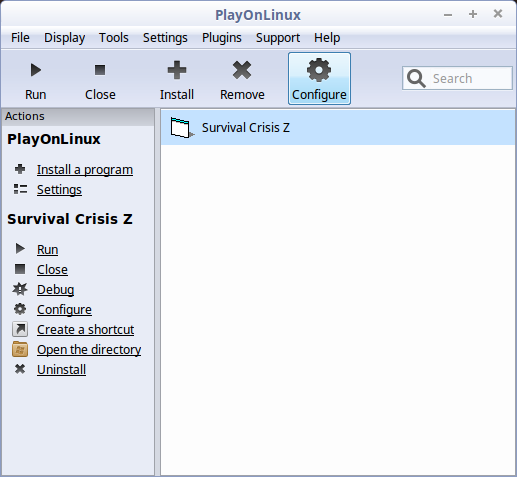Click the Uninstall cross icon in sidebar
Viewport: 517px width, 477px height.
(20, 369)
